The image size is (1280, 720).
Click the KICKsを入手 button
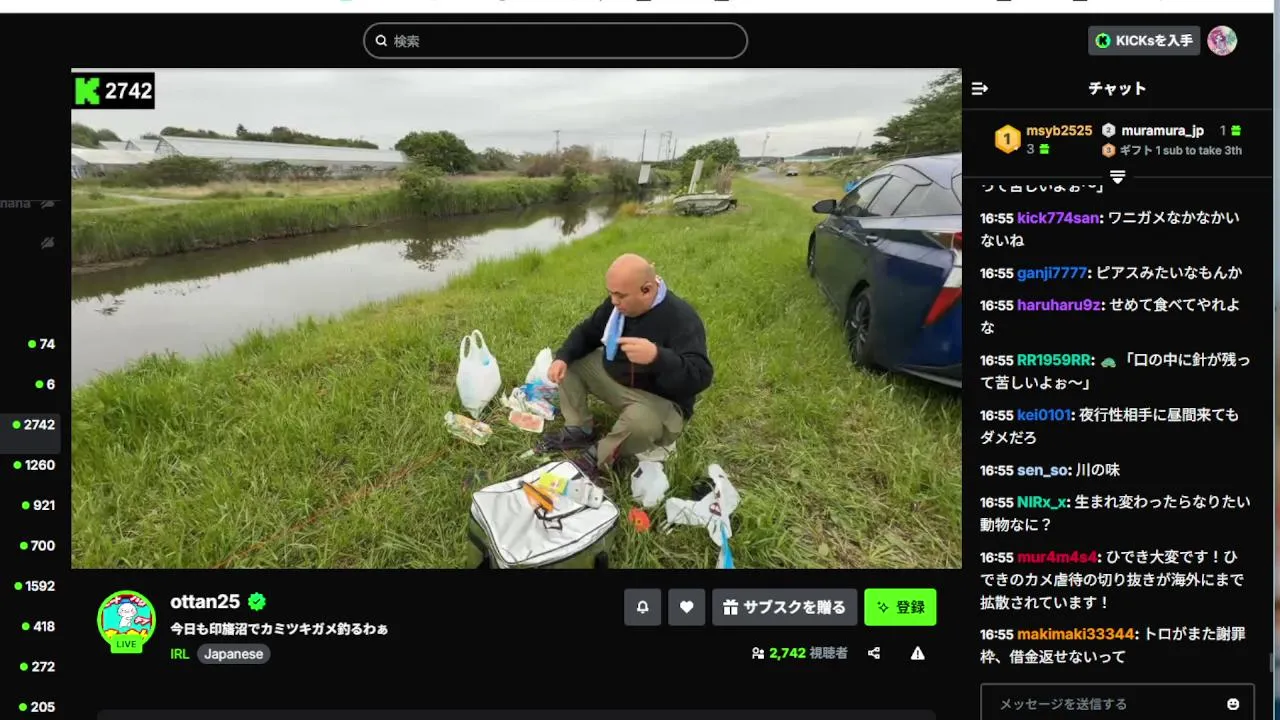pos(1144,41)
